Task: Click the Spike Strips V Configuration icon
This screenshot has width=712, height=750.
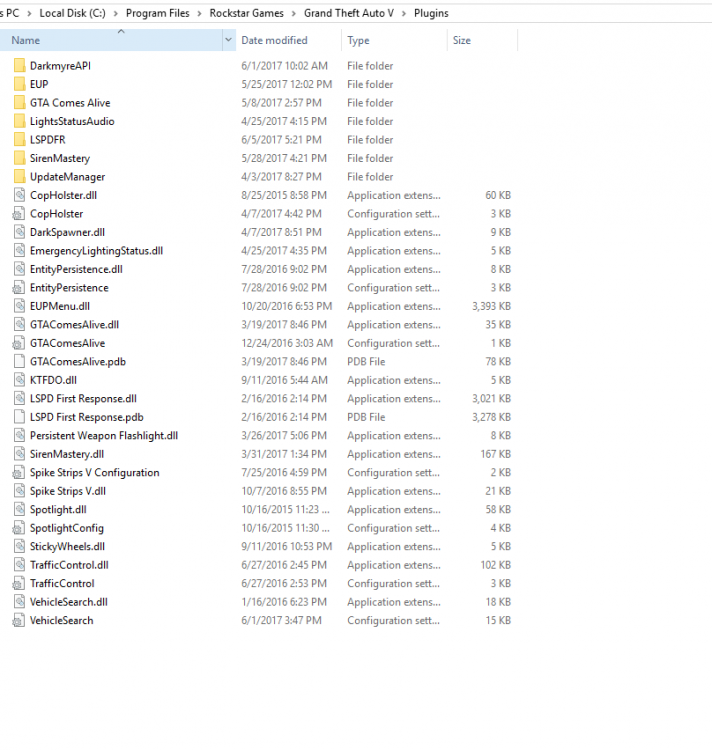Action: (19, 473)
